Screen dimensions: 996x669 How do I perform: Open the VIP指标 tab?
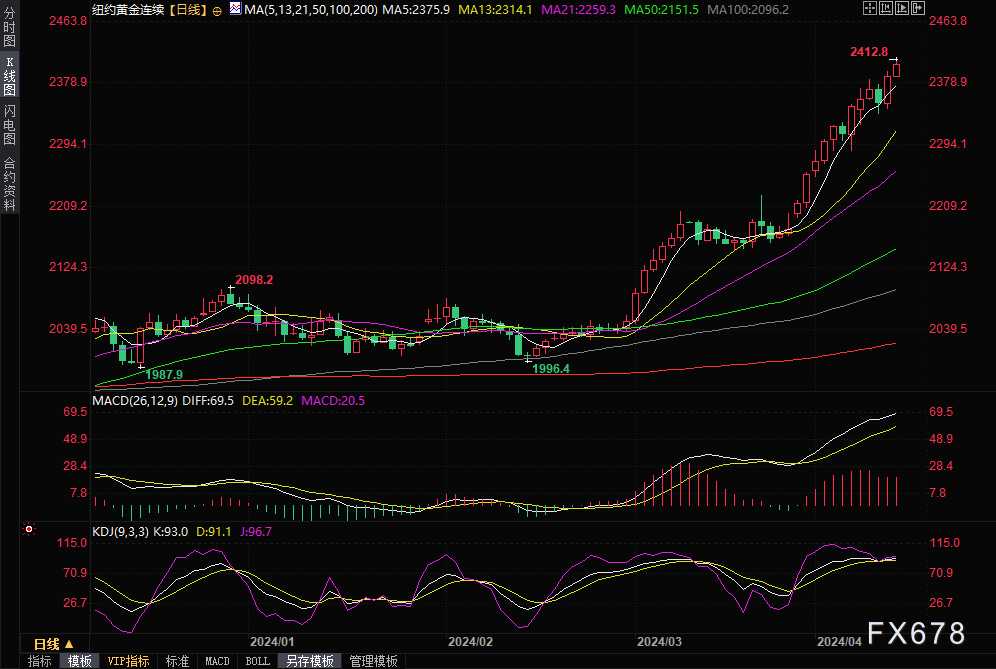[128, 661]
